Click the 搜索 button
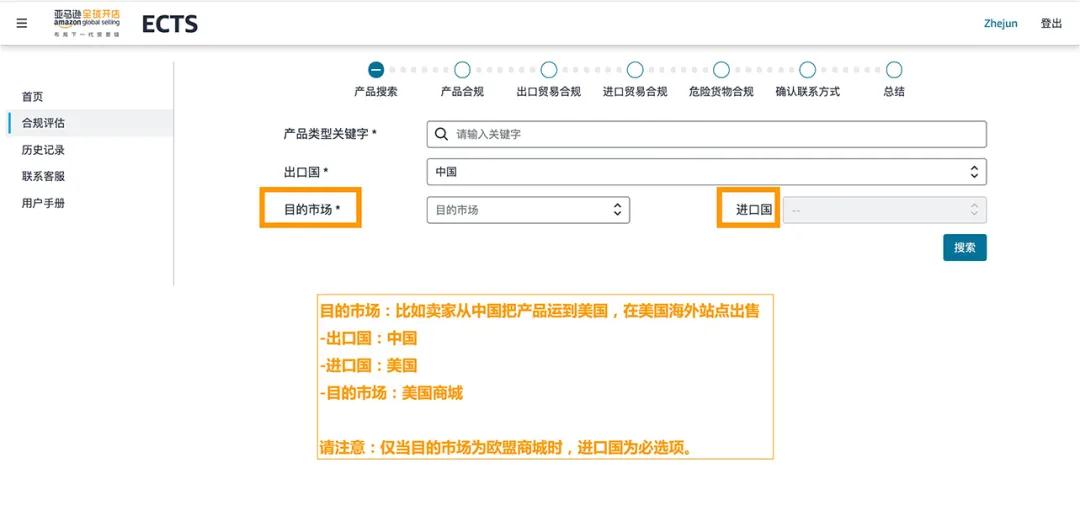The image size is (1080, 527). click(x=964, y=247)
